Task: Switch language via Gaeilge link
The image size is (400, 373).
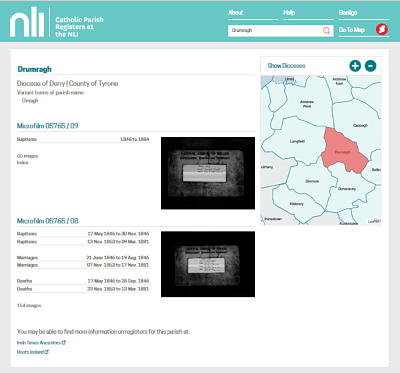Action: [348, 13]
